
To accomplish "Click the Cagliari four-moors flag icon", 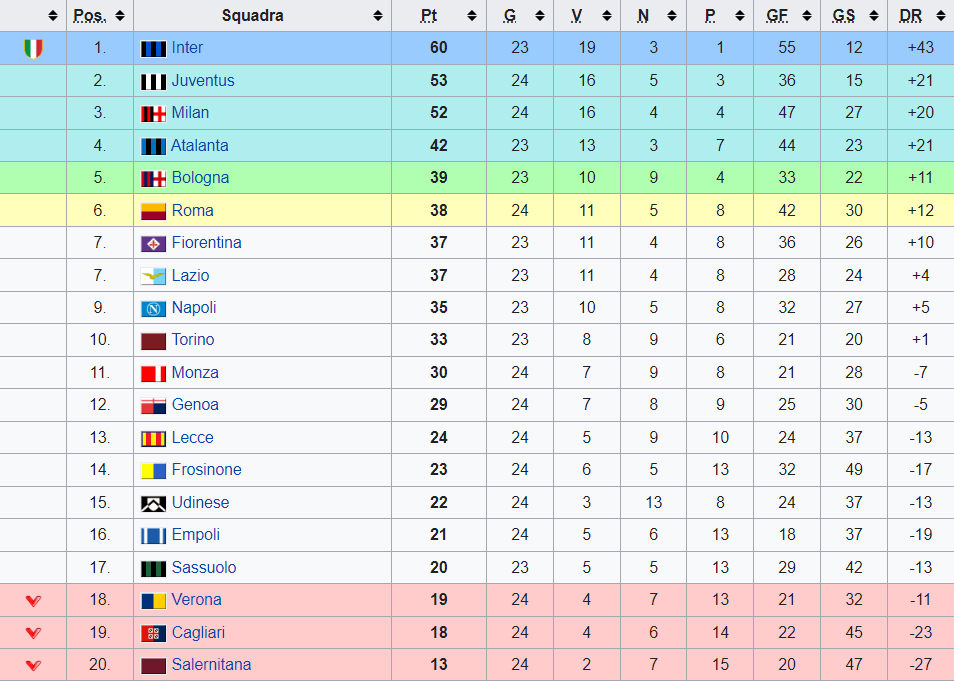I will [x=153, y=634].
